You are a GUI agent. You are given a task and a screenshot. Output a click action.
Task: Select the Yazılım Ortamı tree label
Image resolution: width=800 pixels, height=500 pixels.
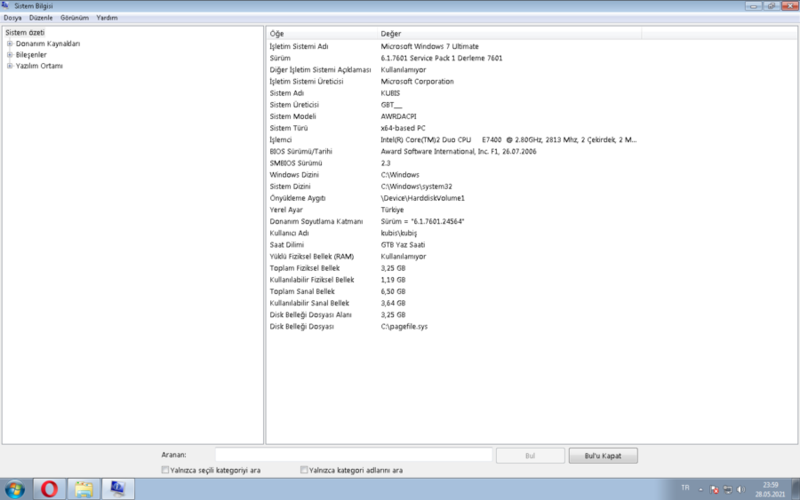point(39,66)
